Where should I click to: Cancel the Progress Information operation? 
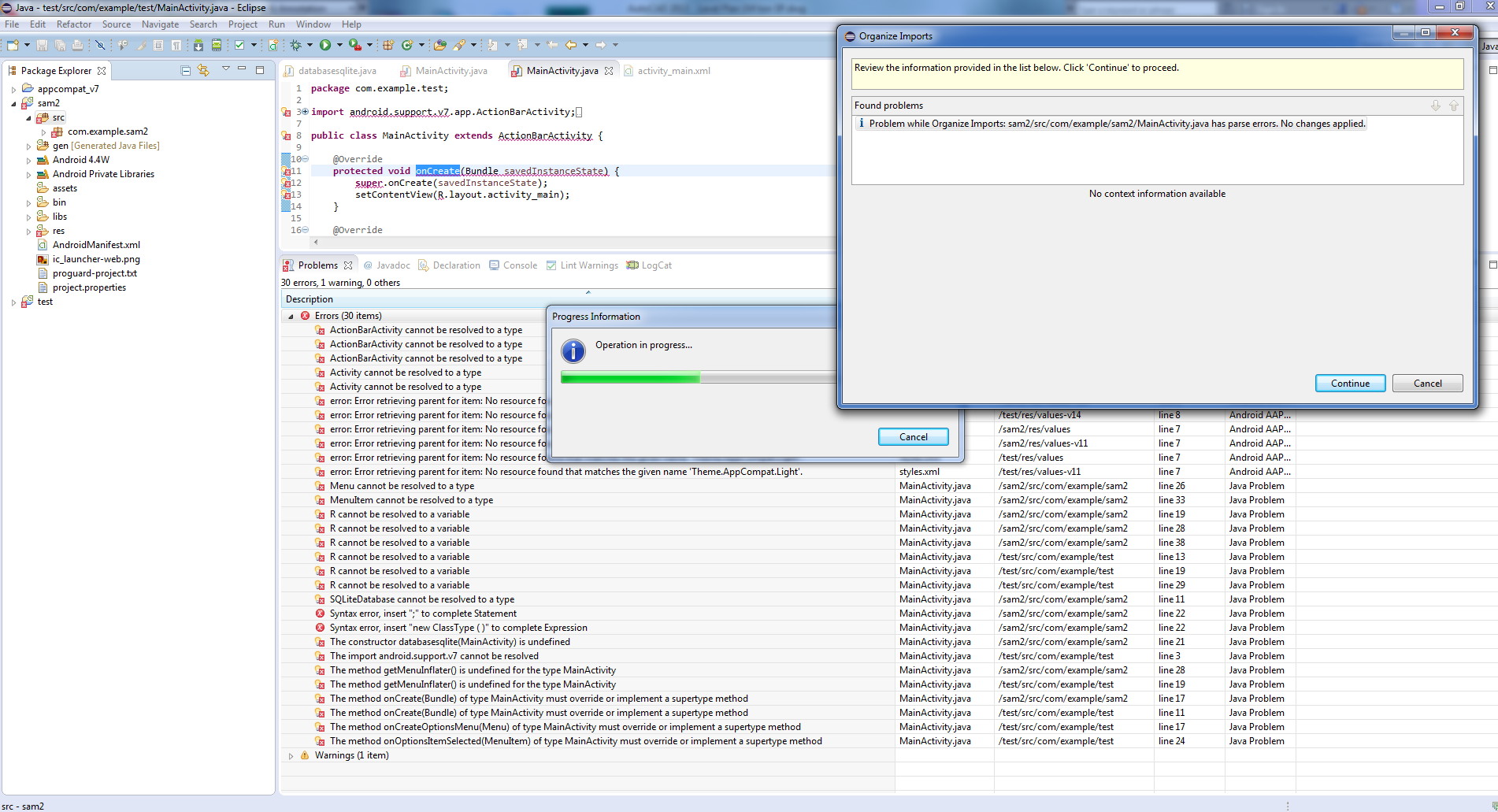(x=913, y=437)
